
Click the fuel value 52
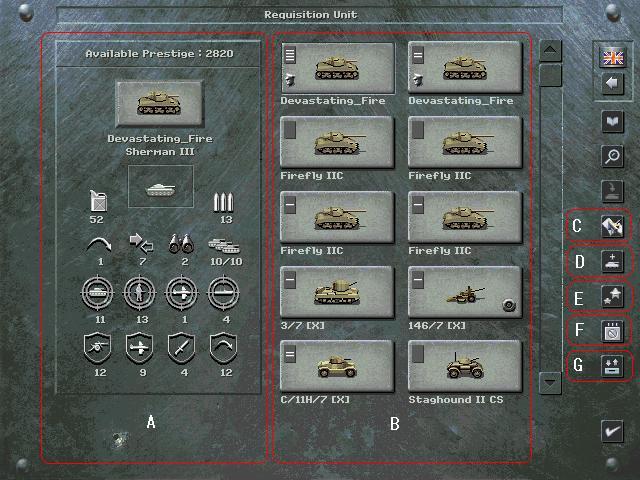(x=97, y=220)
